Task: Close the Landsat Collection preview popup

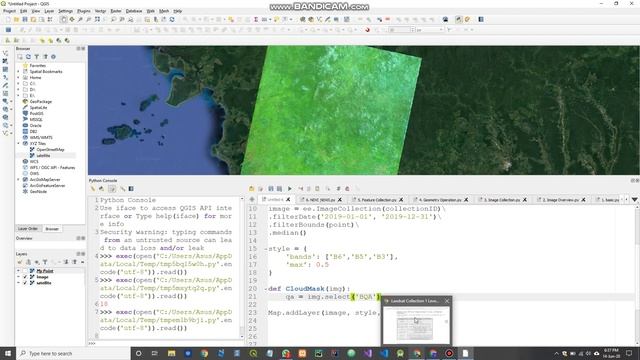Action: coord(447,301)
